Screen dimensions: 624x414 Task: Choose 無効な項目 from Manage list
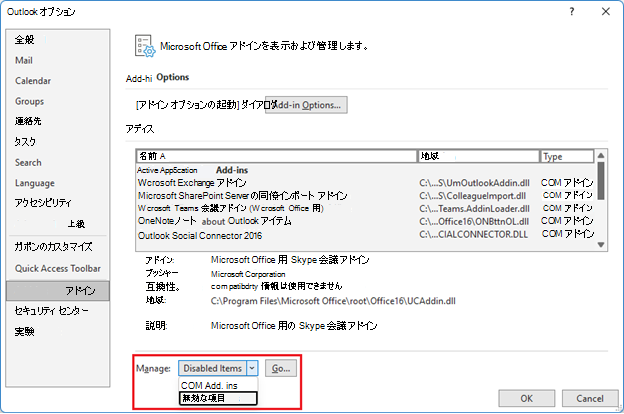(218, 398)
